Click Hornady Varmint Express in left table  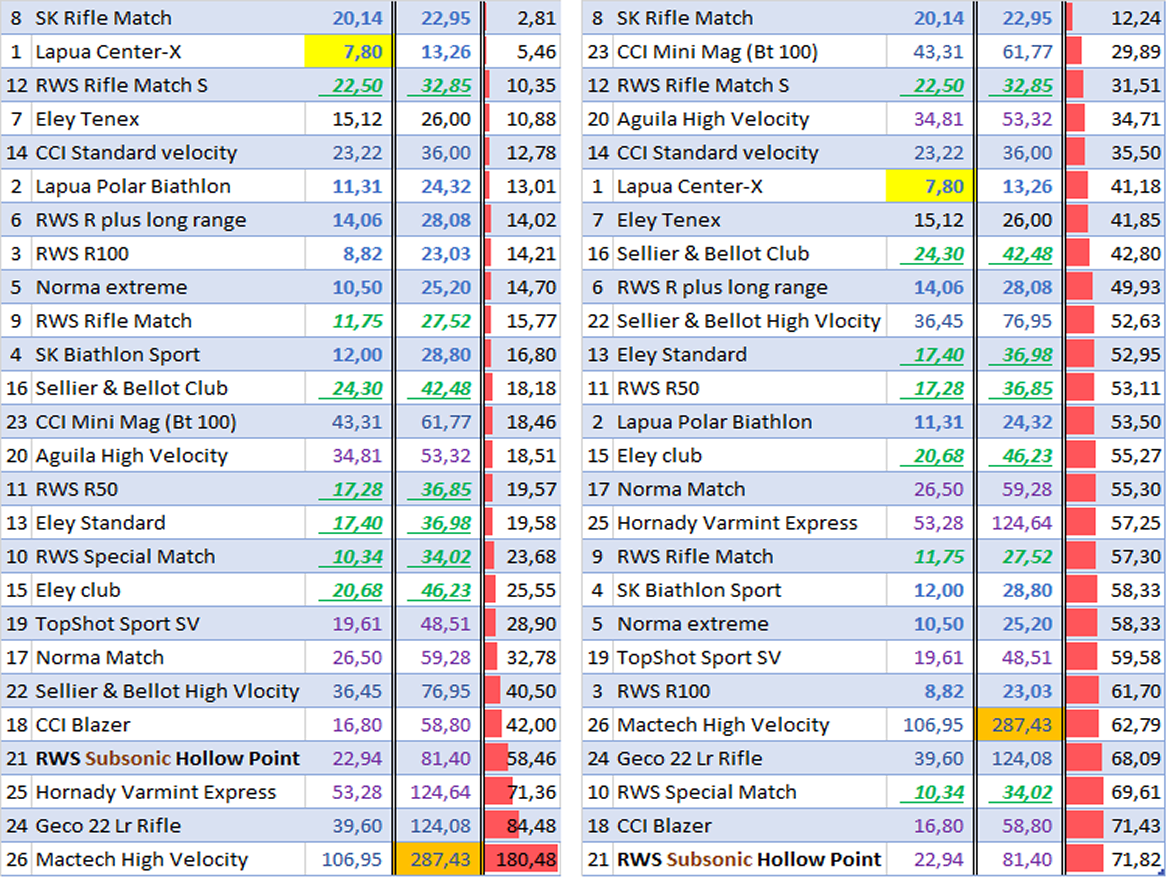pos(155,792)
